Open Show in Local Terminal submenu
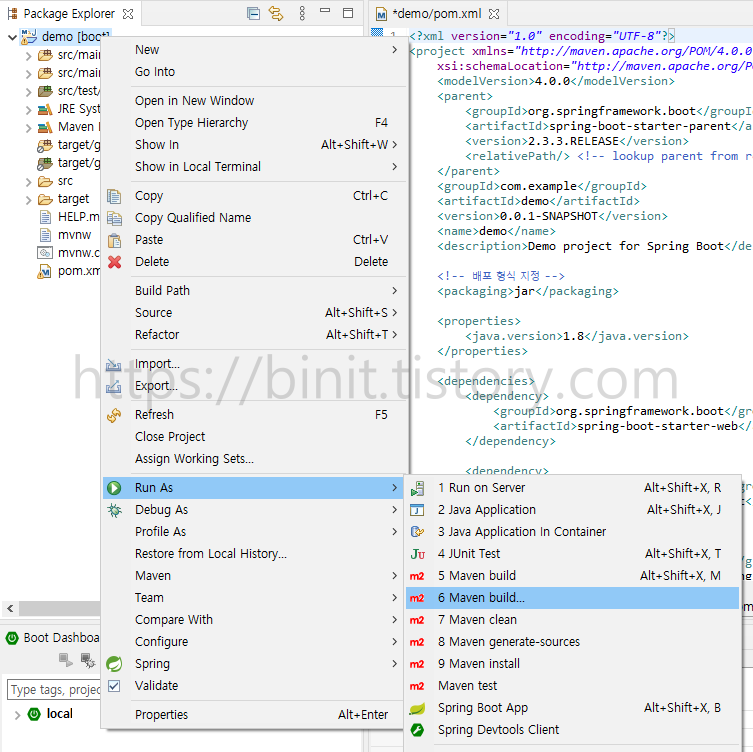Viewport: 753px width, 752px height. [x=254, y=167]
